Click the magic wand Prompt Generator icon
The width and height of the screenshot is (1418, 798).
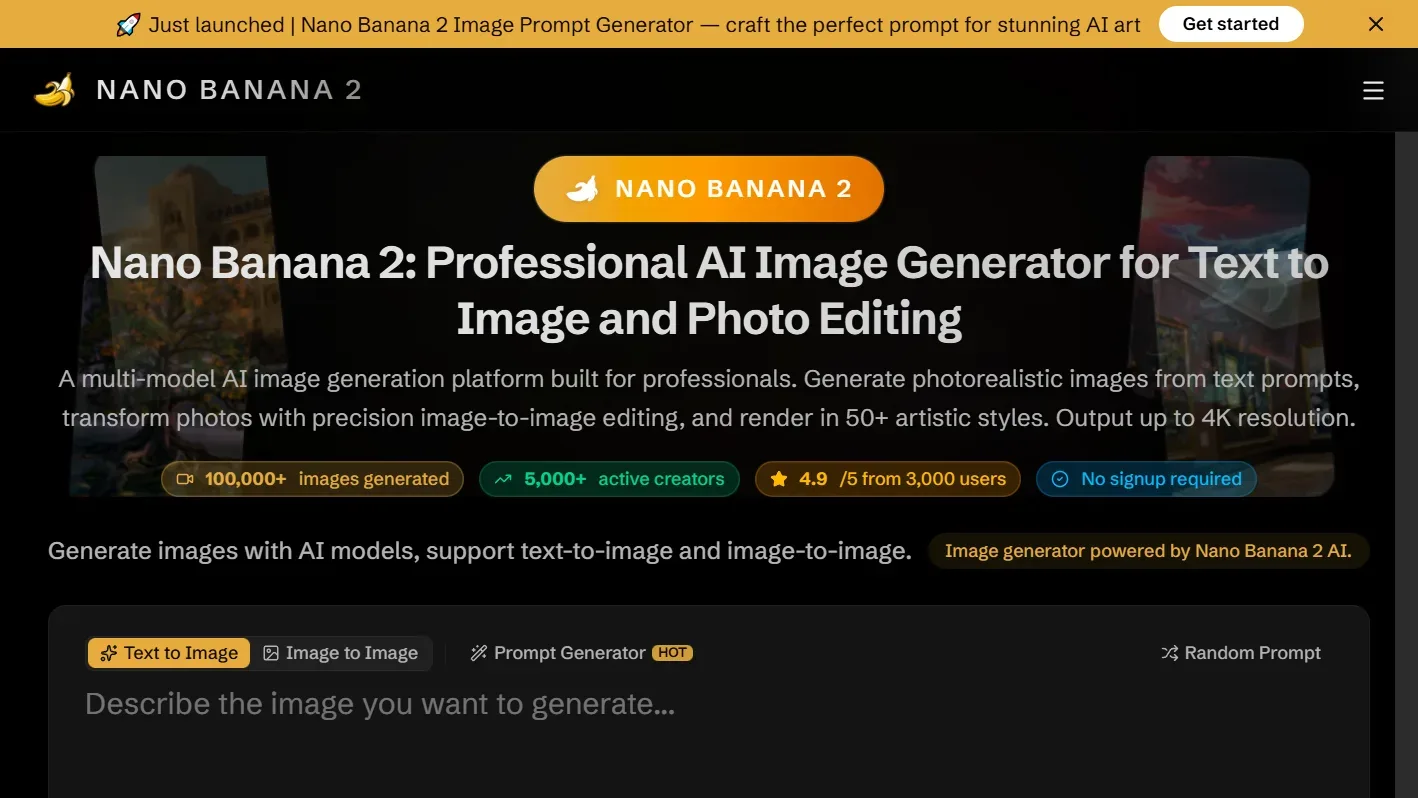(x=478, y=653)
